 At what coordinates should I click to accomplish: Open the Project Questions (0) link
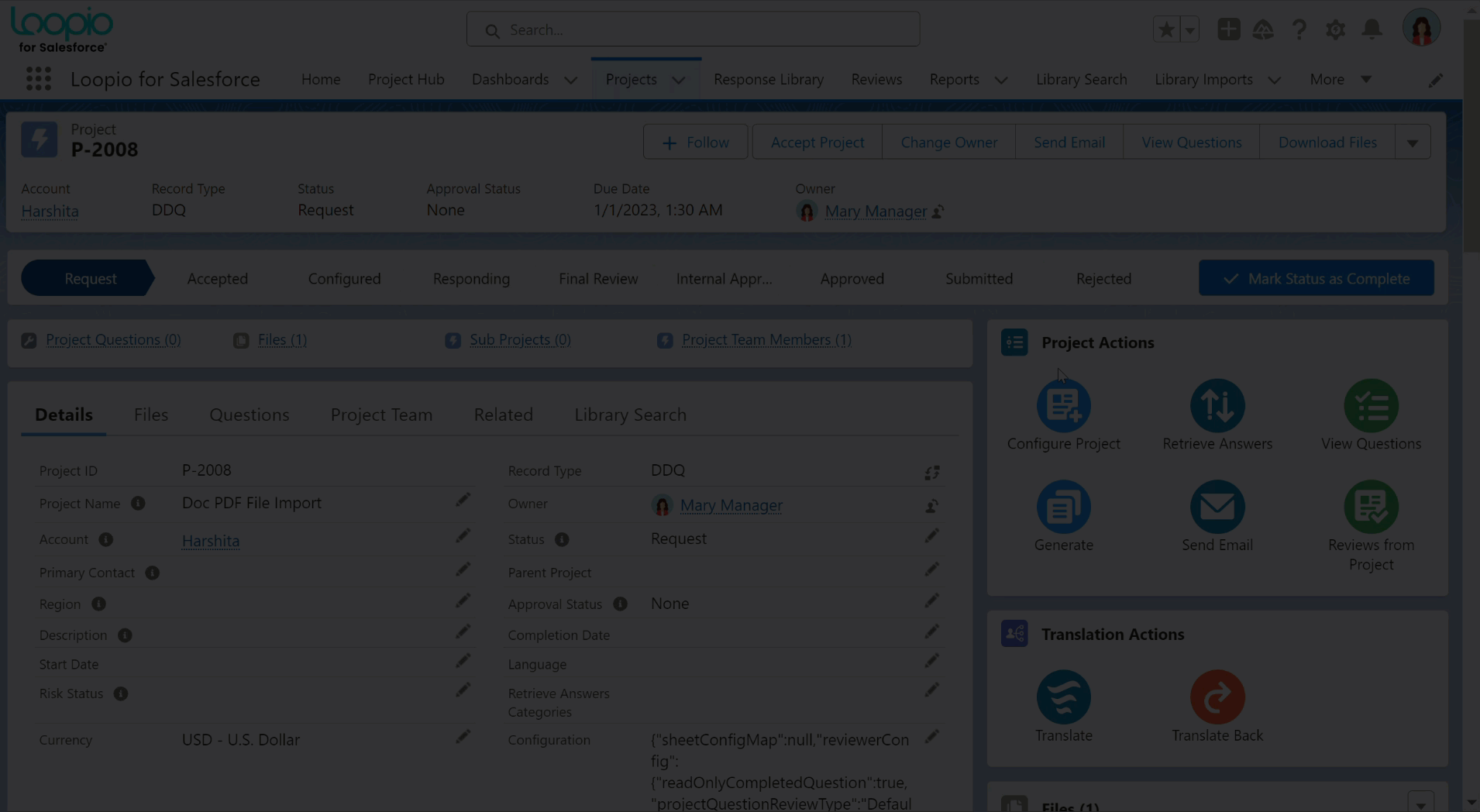tap(113, 340)
